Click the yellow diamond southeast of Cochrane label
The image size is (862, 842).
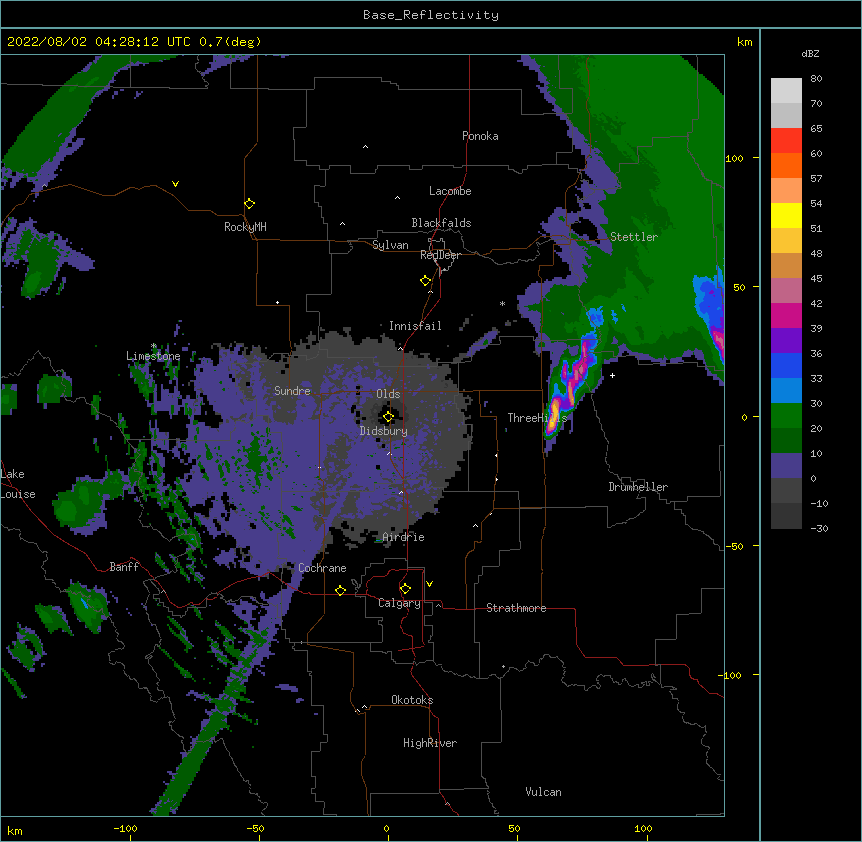pyautogui.click(x=340, y=590)
